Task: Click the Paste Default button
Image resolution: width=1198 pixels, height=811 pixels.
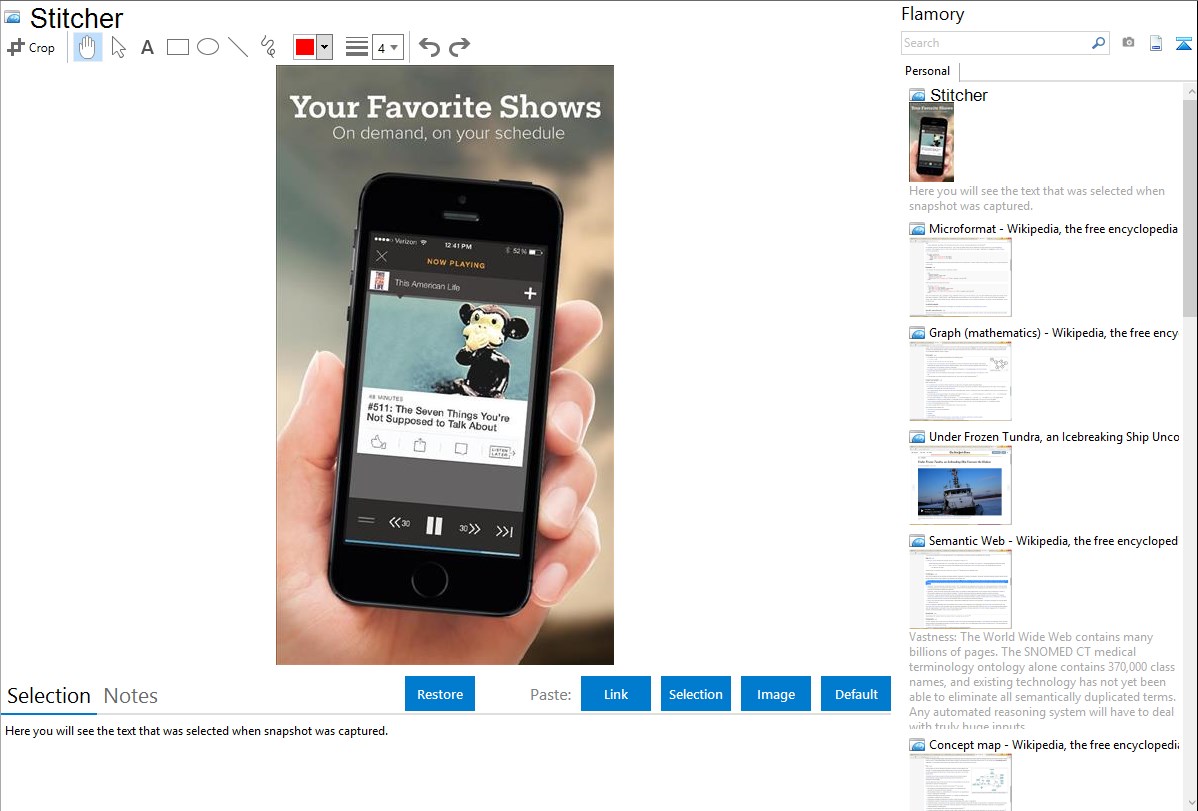Action: click(856, 694)
